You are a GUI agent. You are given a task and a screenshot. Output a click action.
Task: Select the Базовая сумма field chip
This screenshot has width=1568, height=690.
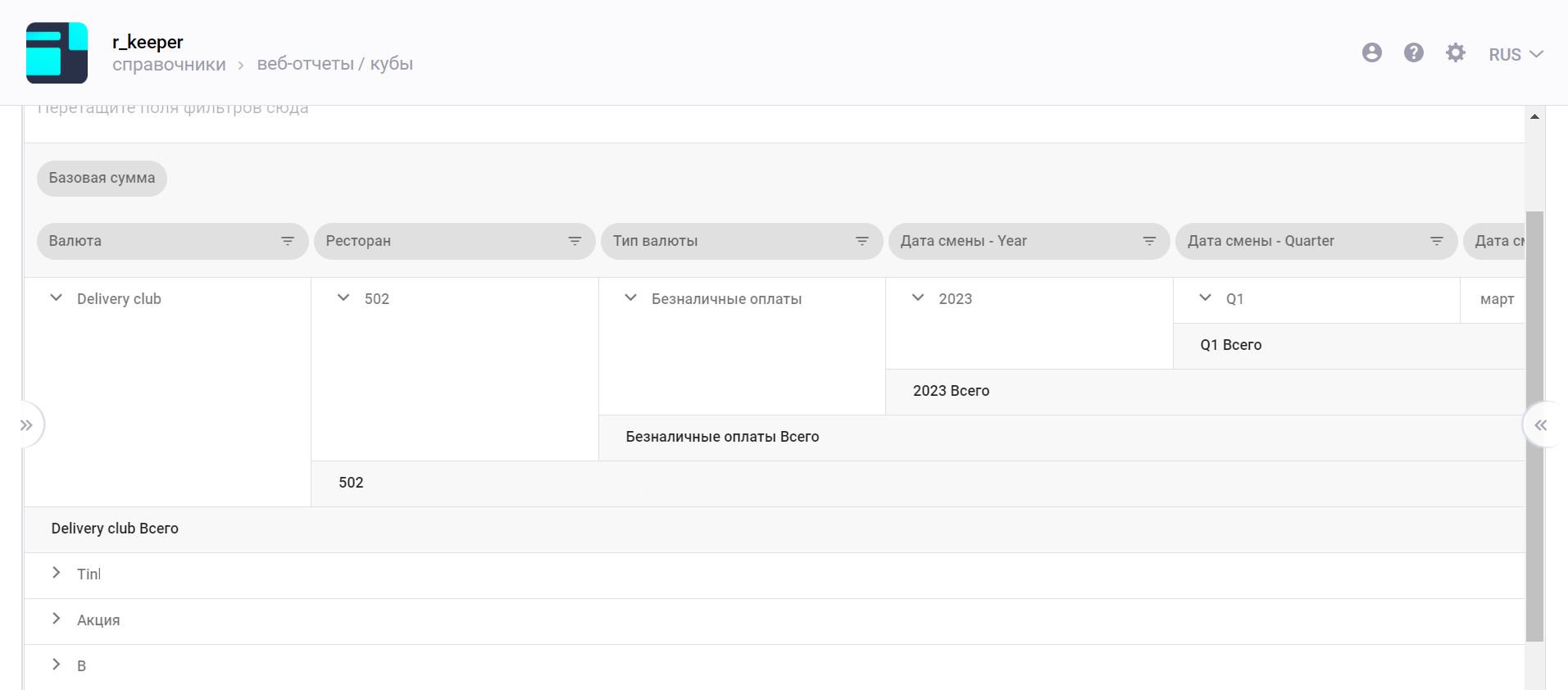pyautogui.click(x=102, y=178)
